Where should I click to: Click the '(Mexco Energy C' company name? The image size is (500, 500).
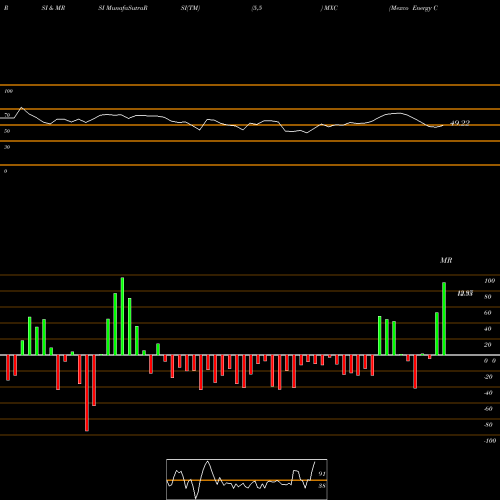pyautogui.click(x=413, y=8)
